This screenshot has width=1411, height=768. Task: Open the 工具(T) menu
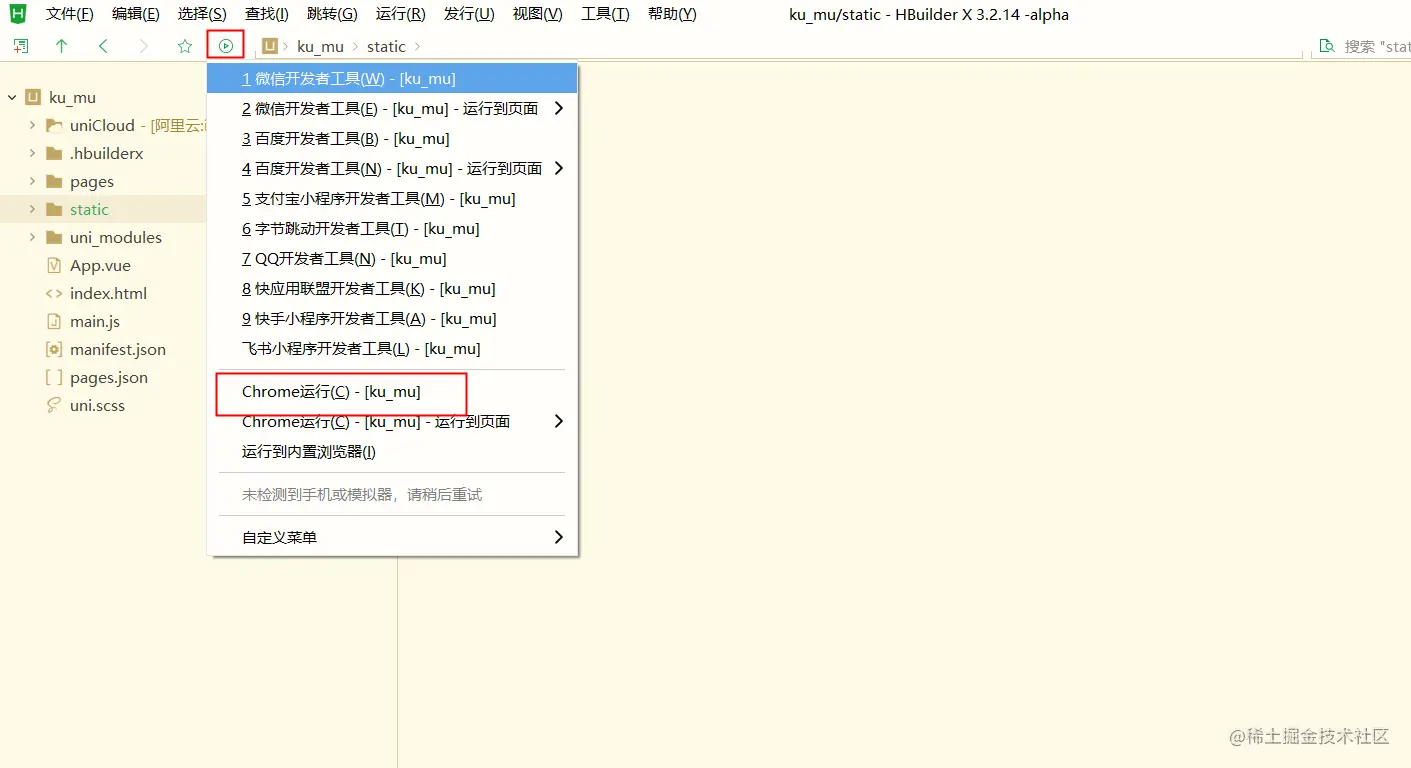tap(606, 14)
